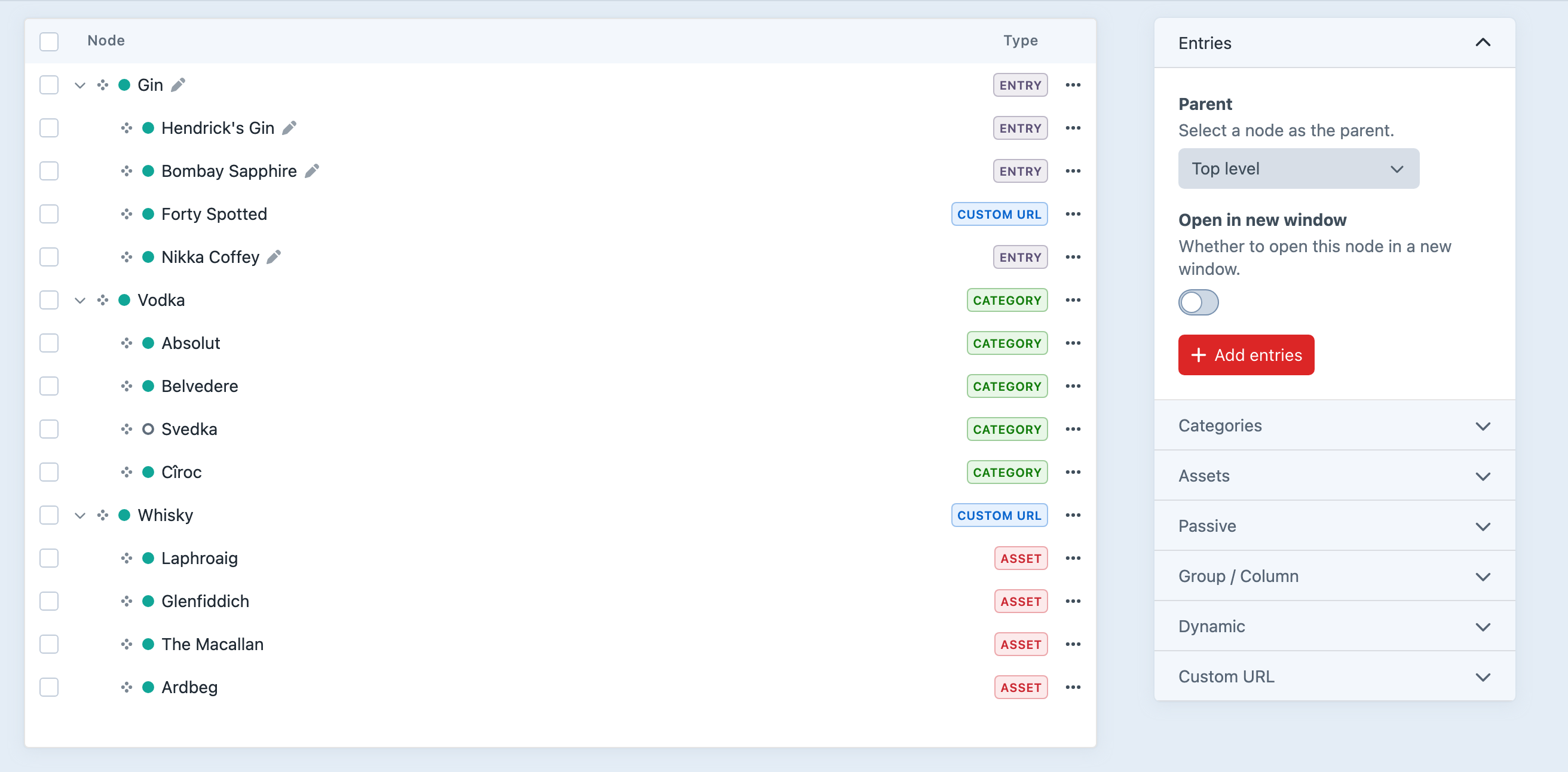Click the disabled status circle for Svedka
Viewport: 1568px width, 772px height.
point(148,429)
